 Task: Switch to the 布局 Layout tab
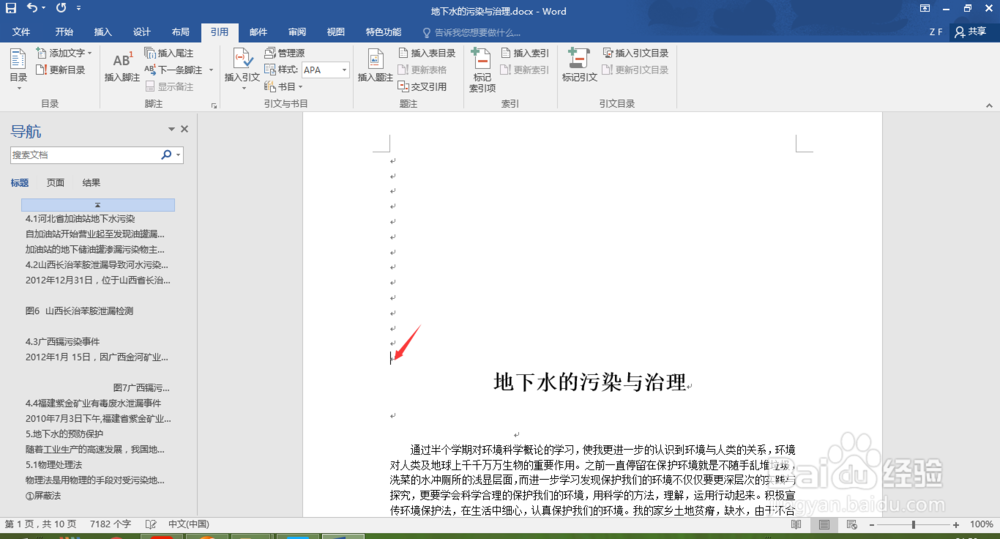[180, 32]
